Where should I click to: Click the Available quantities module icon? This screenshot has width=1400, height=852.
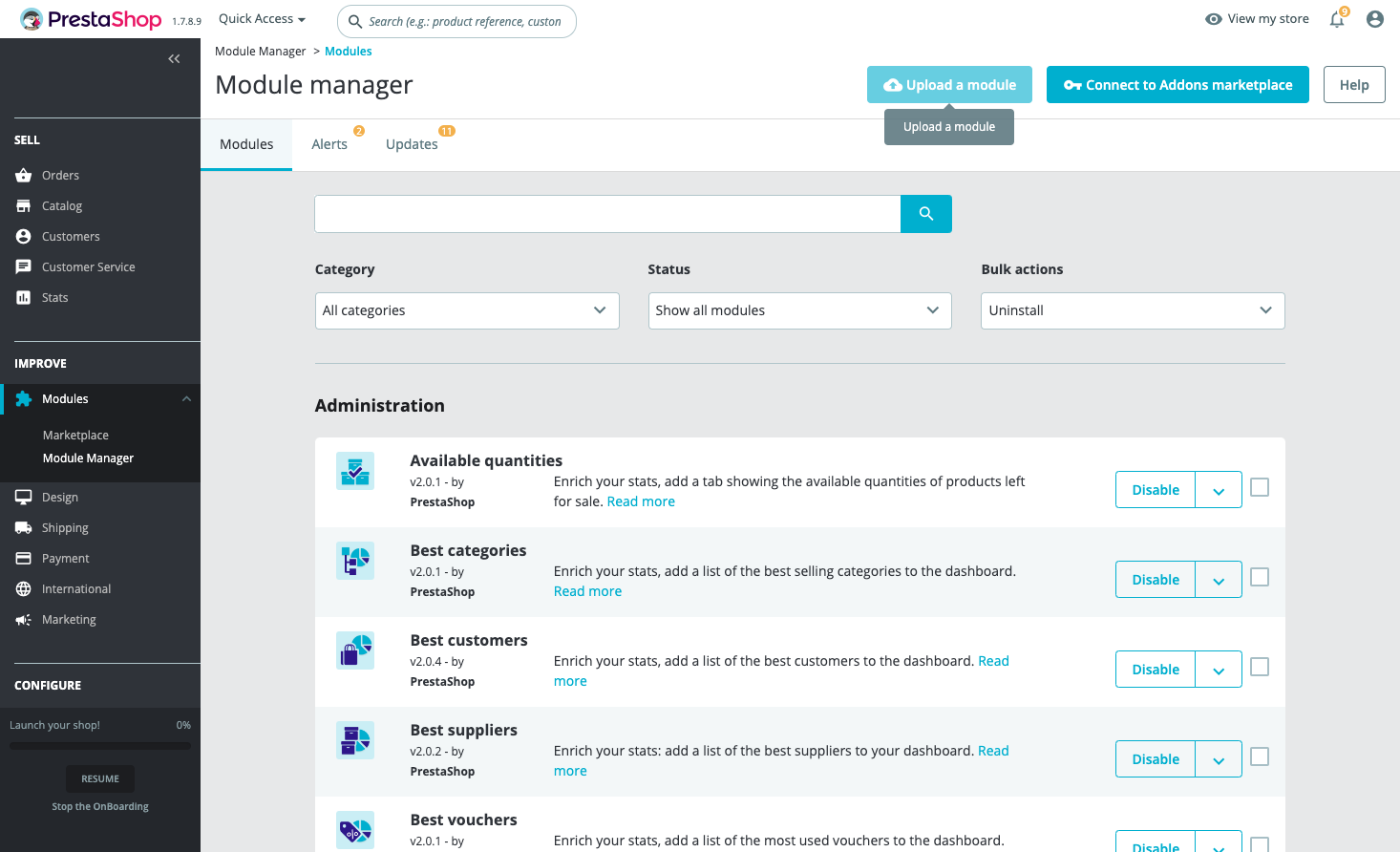tap(355, 471)
